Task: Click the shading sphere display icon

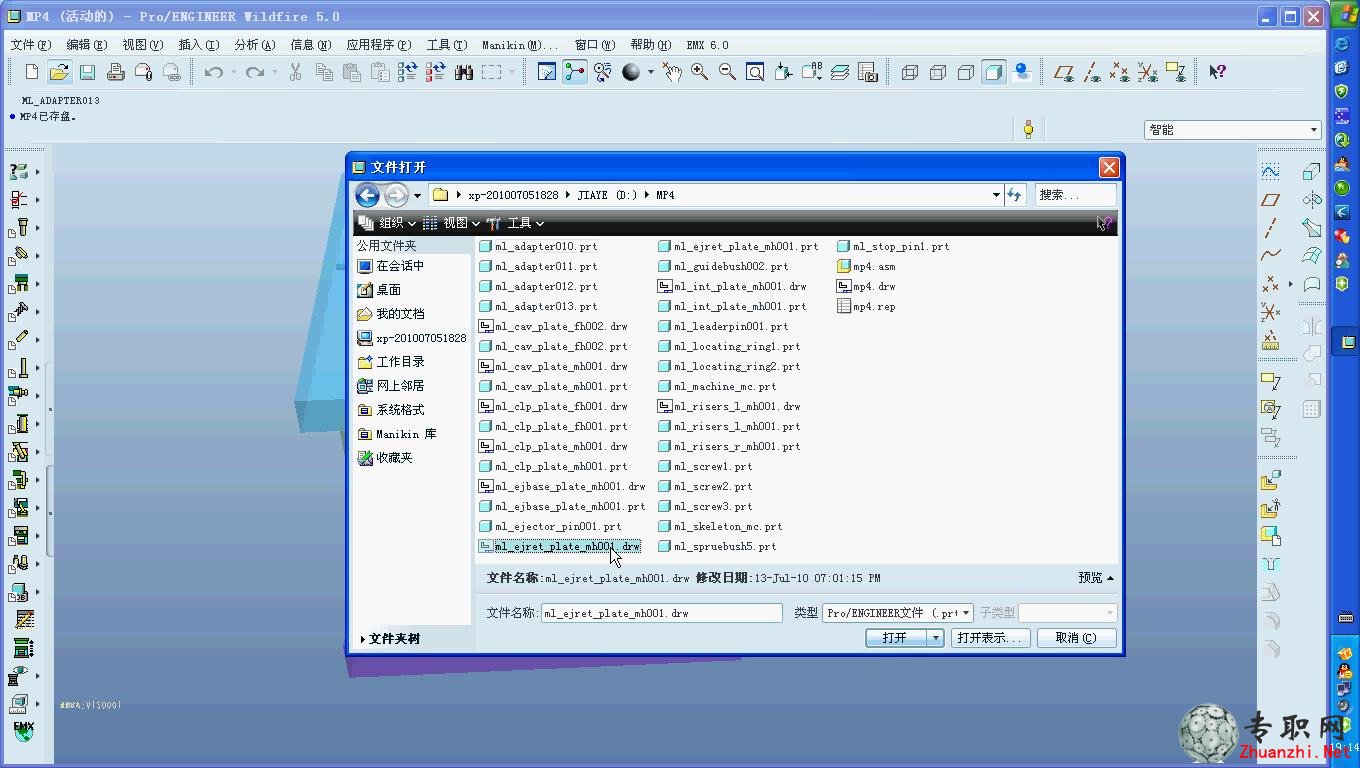Action: point(631,72)
